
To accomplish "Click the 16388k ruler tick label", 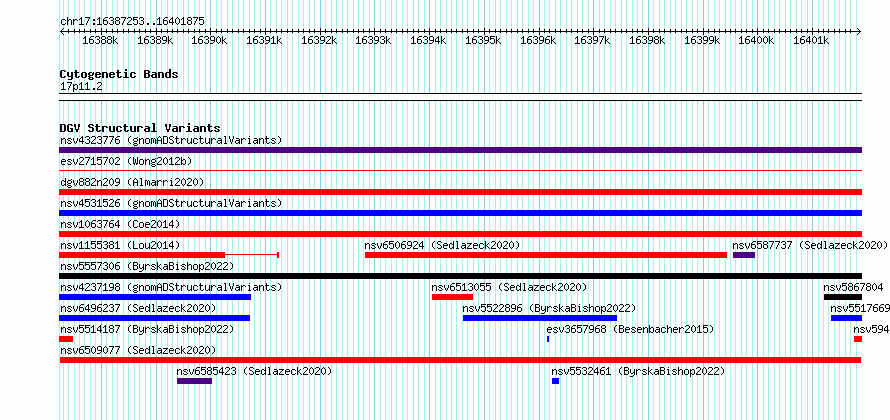I will pyautogui.click(x=100, y=40).
